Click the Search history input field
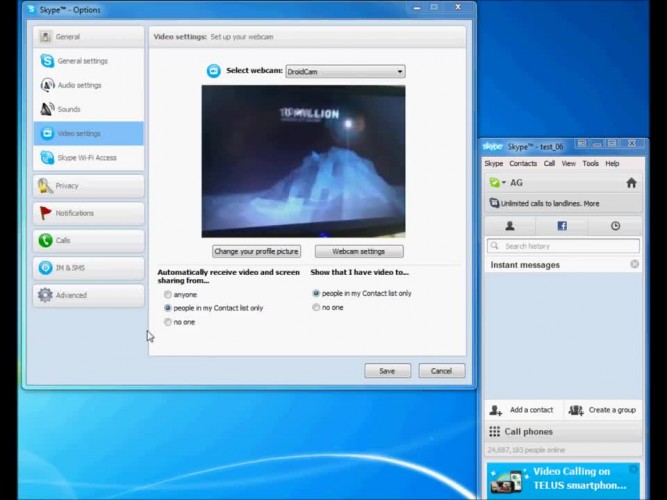This screenshot has height=500, width=667. tap(563, 246)
